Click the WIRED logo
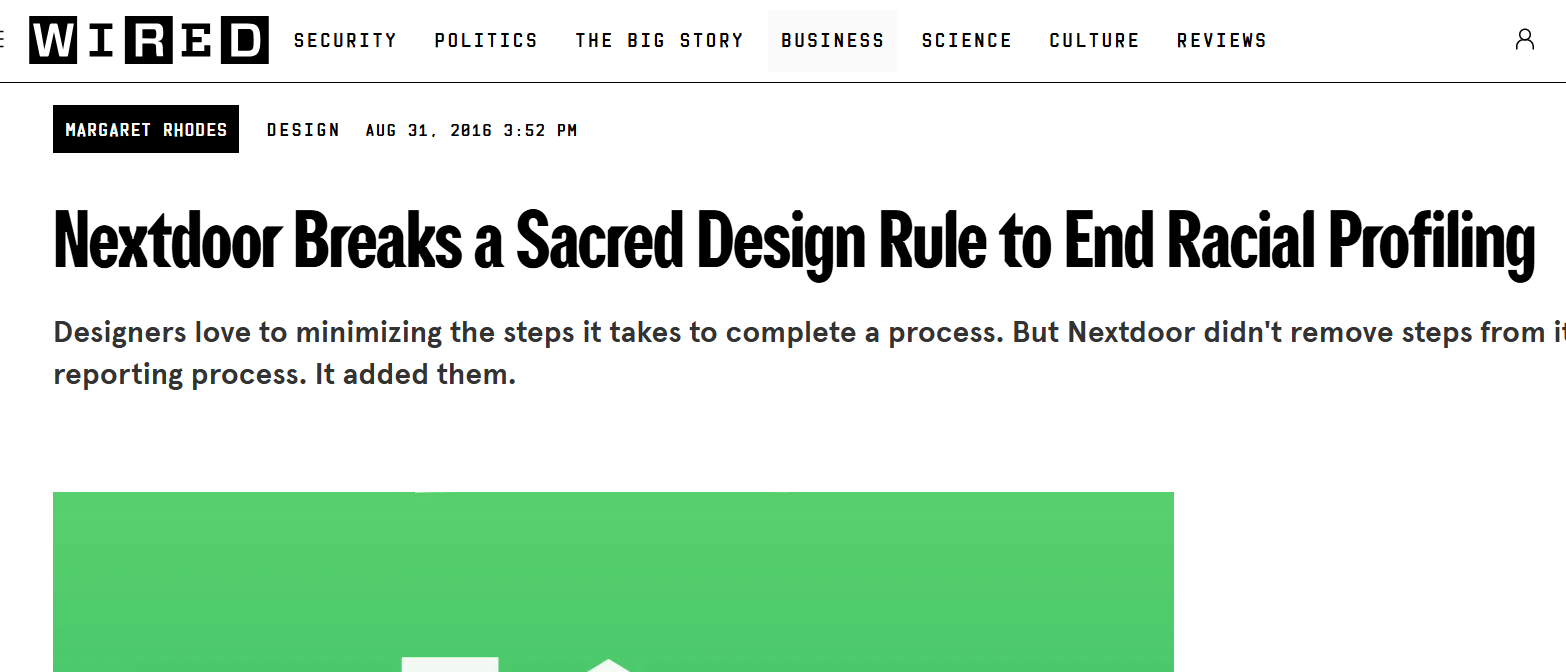This screenshot has height=672, width=1566. (149, 40)
